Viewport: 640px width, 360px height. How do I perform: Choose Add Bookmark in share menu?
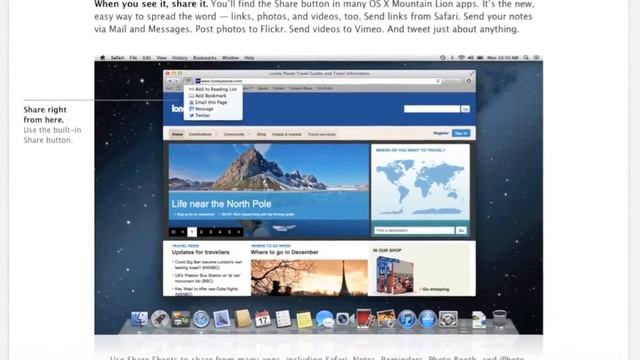pyautogui.click(x=213, y=96)
